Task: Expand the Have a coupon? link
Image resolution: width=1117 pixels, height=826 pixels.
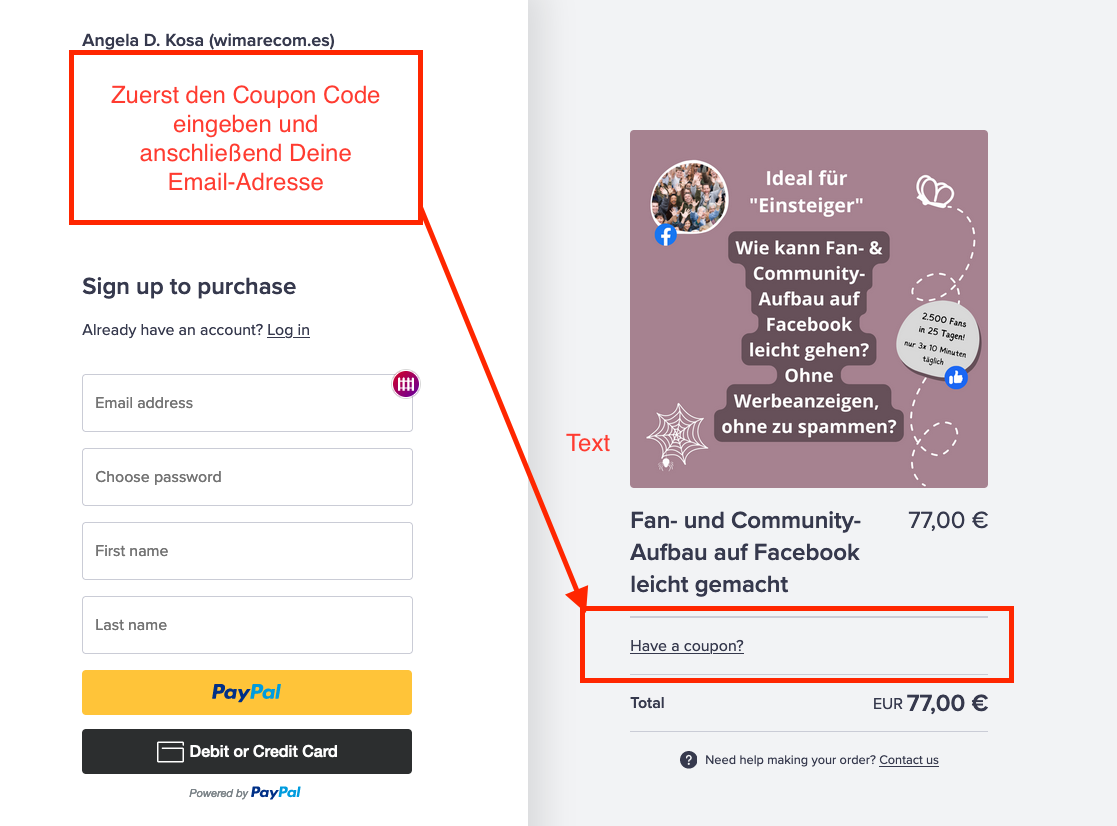Action: (687, 646)
